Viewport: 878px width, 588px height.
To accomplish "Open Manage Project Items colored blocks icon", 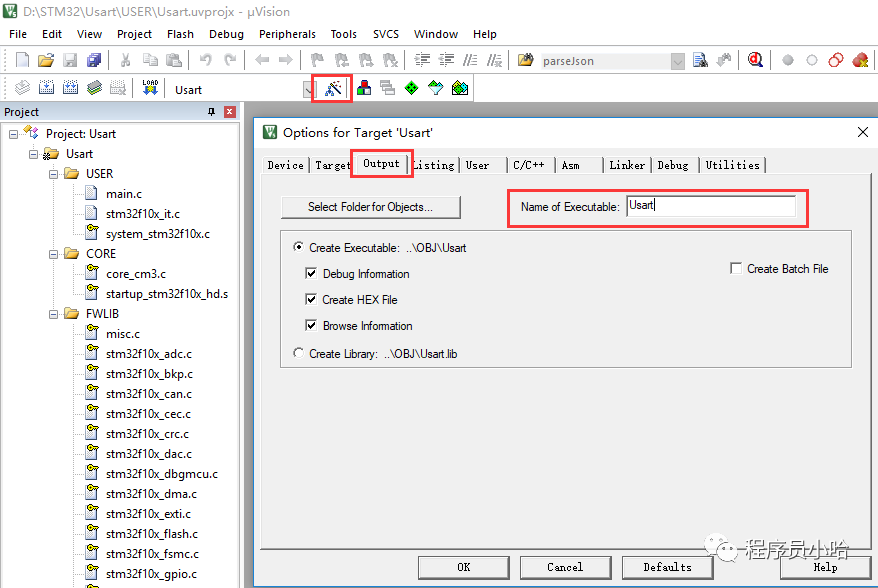I will pos(364,88).
